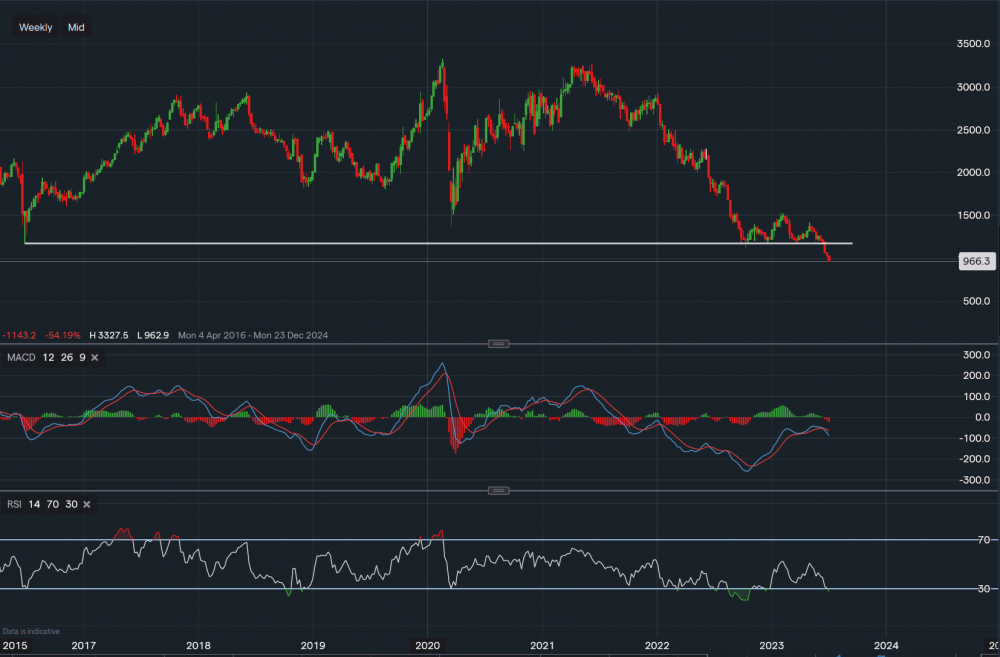Remove the MACD indicator using its X
Screen dimensions: 1000x657
[x=97, y=359]
